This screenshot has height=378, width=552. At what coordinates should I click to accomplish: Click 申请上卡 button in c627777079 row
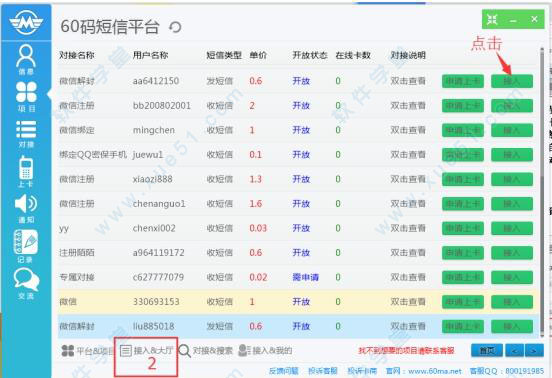(x=463, y=277)
